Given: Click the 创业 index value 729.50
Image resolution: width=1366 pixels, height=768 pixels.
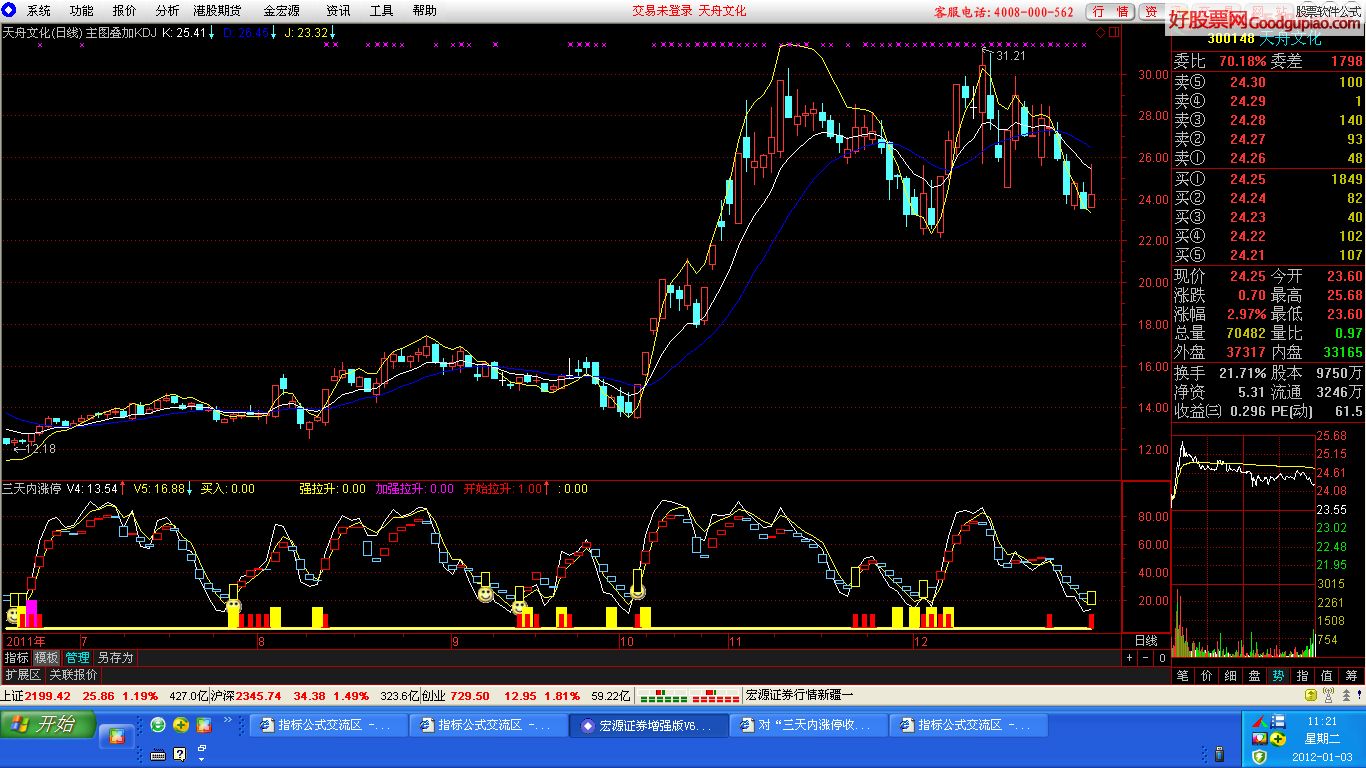Looking at the screenshot, I should (470, 695).
